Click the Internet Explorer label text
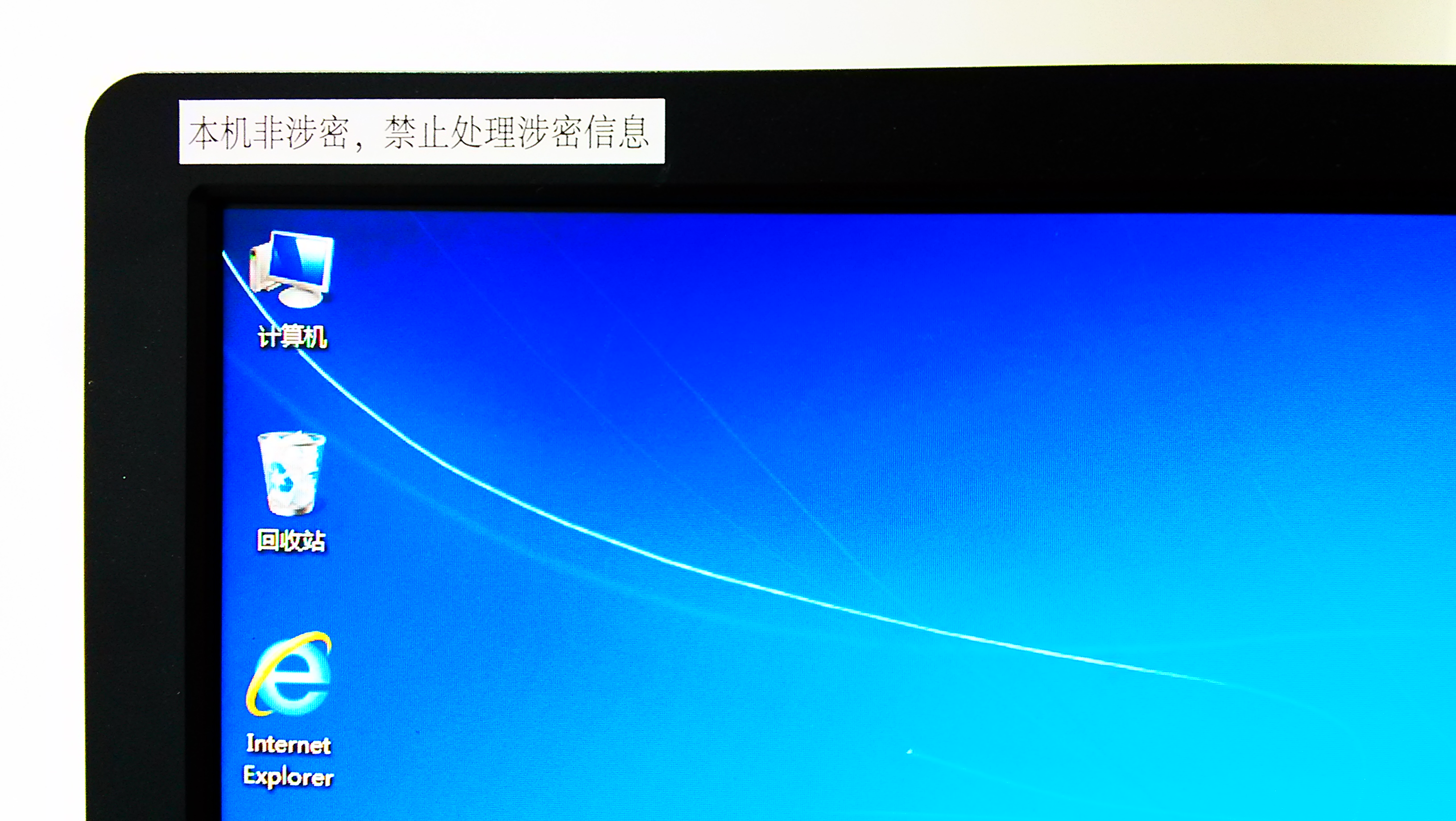This screenshot has width=1456, height=821. tap(288, 760)
